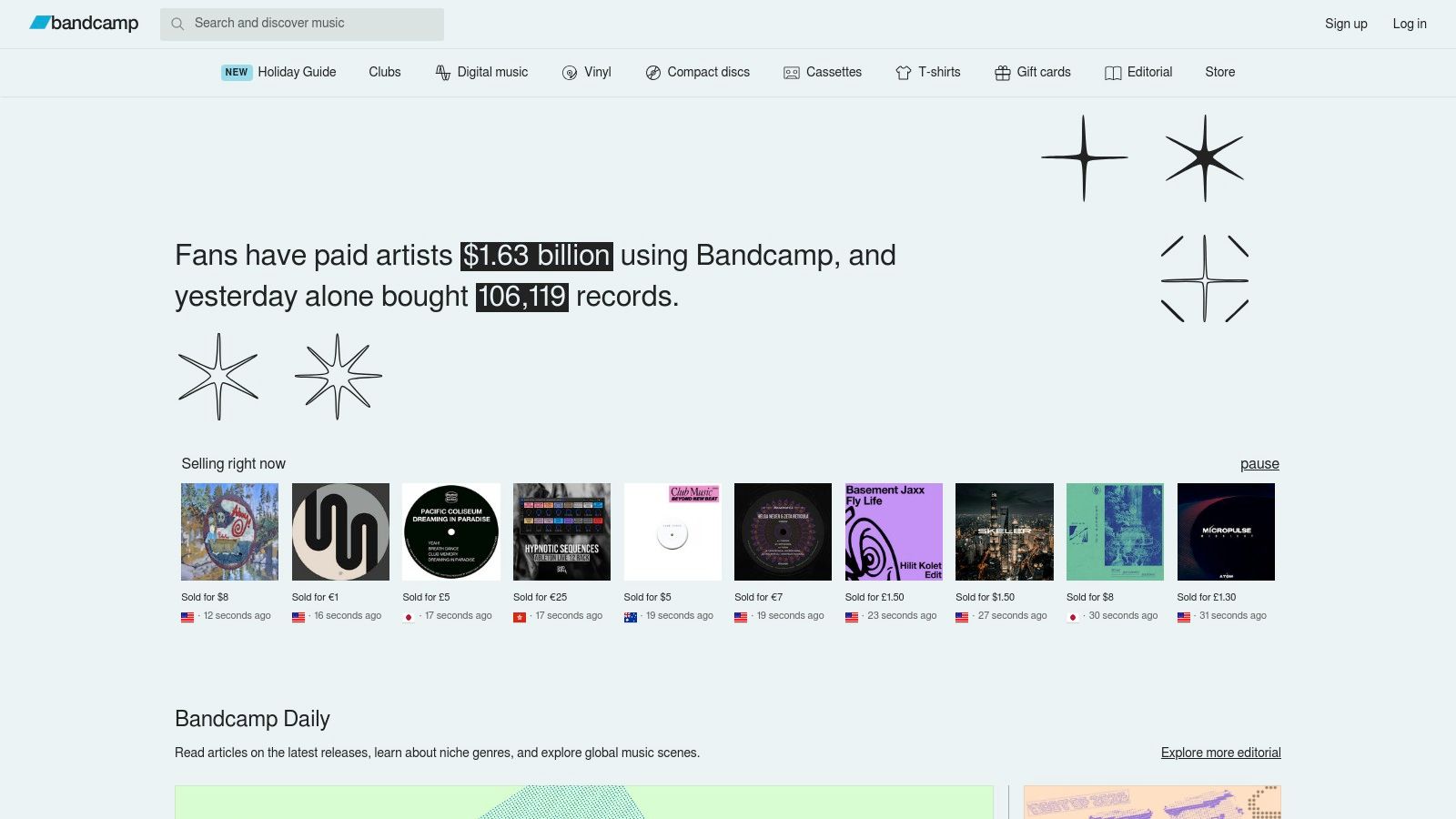Image resolution: width=1456 pixels, height=819 pixels.
Task: Open the Store page
Action: [x=1219, y=72]
